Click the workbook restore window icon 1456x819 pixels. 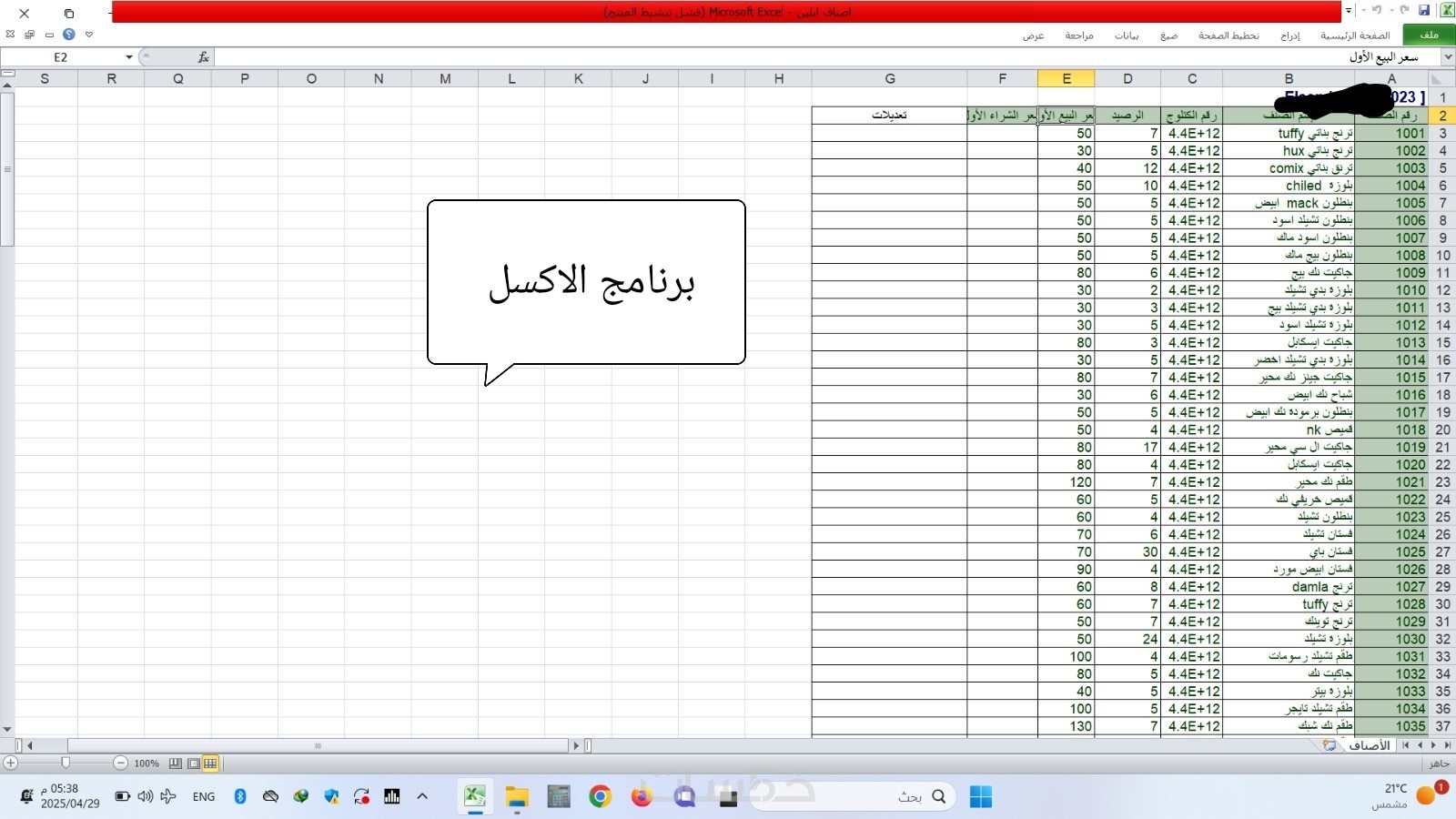click(x=29, y=35)
